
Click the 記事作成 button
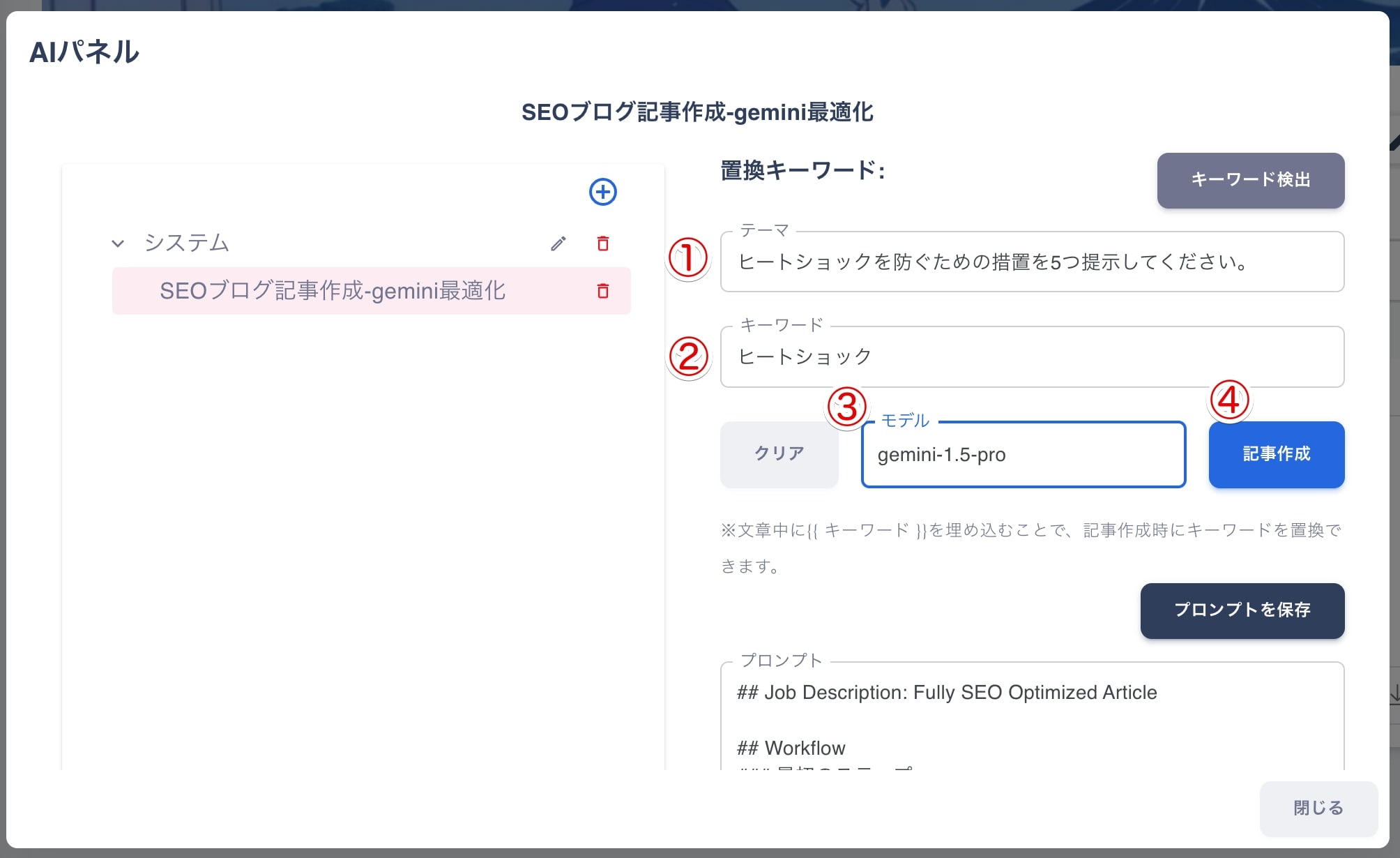[1276, 454]
